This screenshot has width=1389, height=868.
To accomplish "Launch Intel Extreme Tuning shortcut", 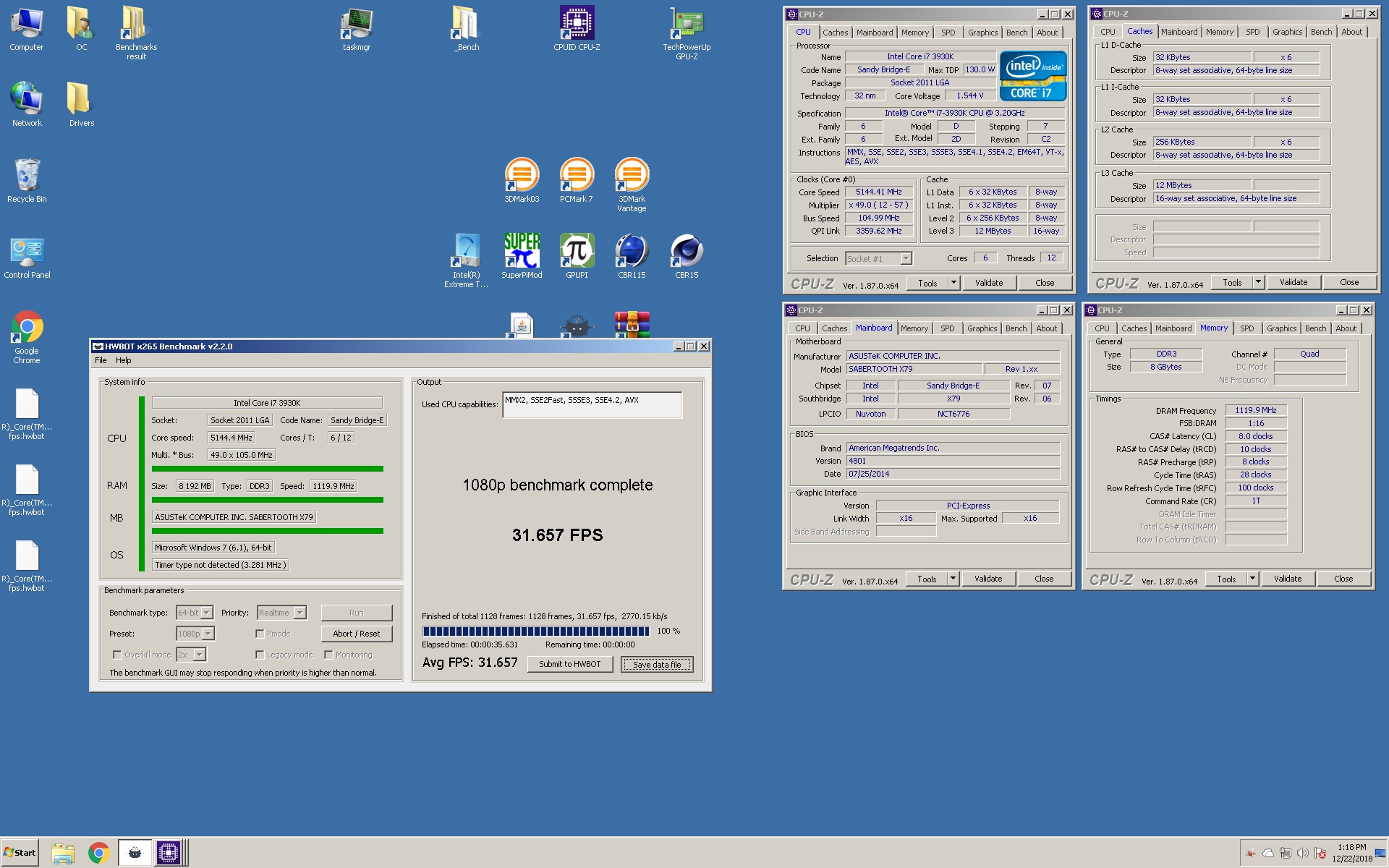I will click(x=467, y=260).
